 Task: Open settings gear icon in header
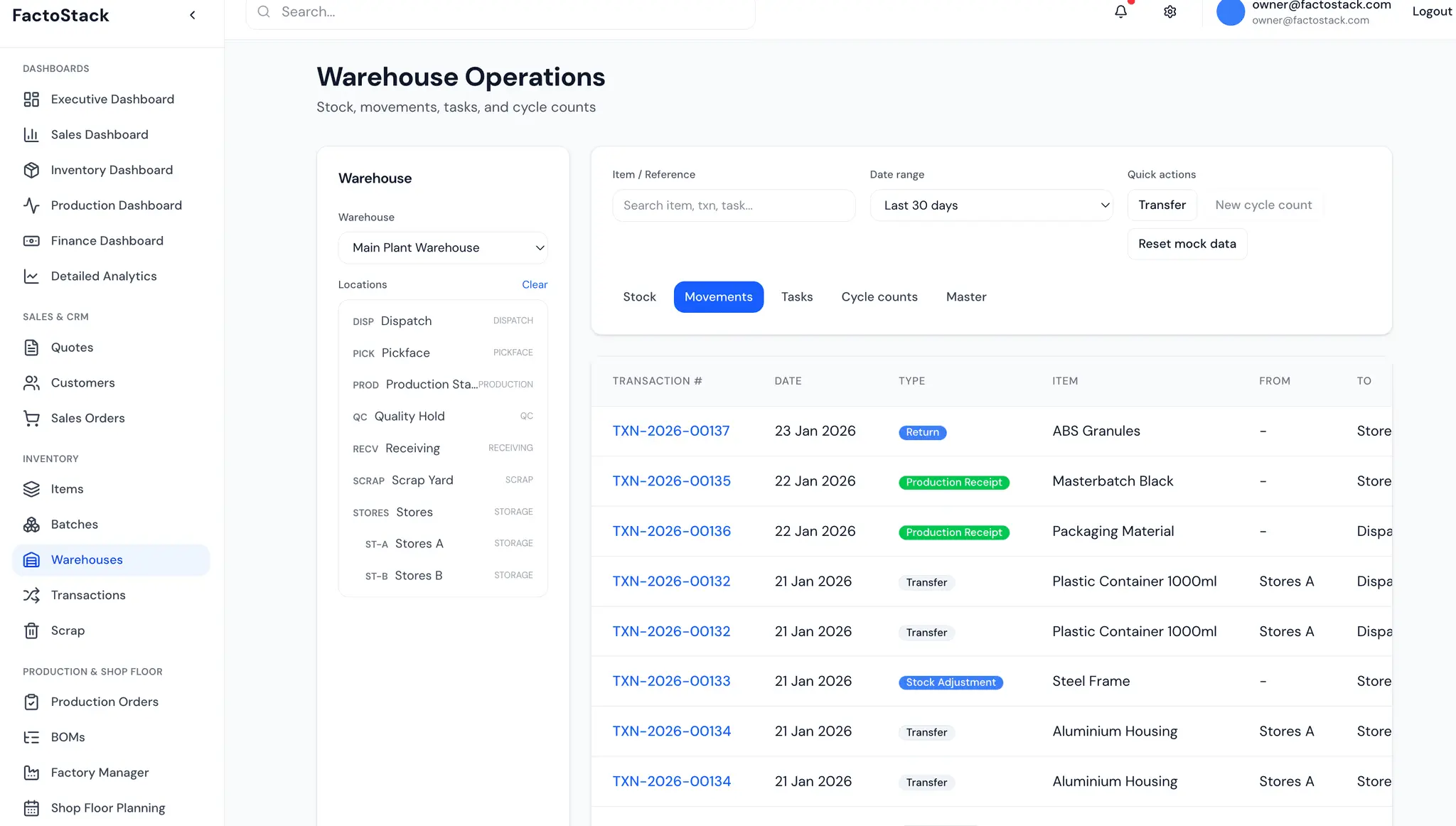pos(1170,11)
